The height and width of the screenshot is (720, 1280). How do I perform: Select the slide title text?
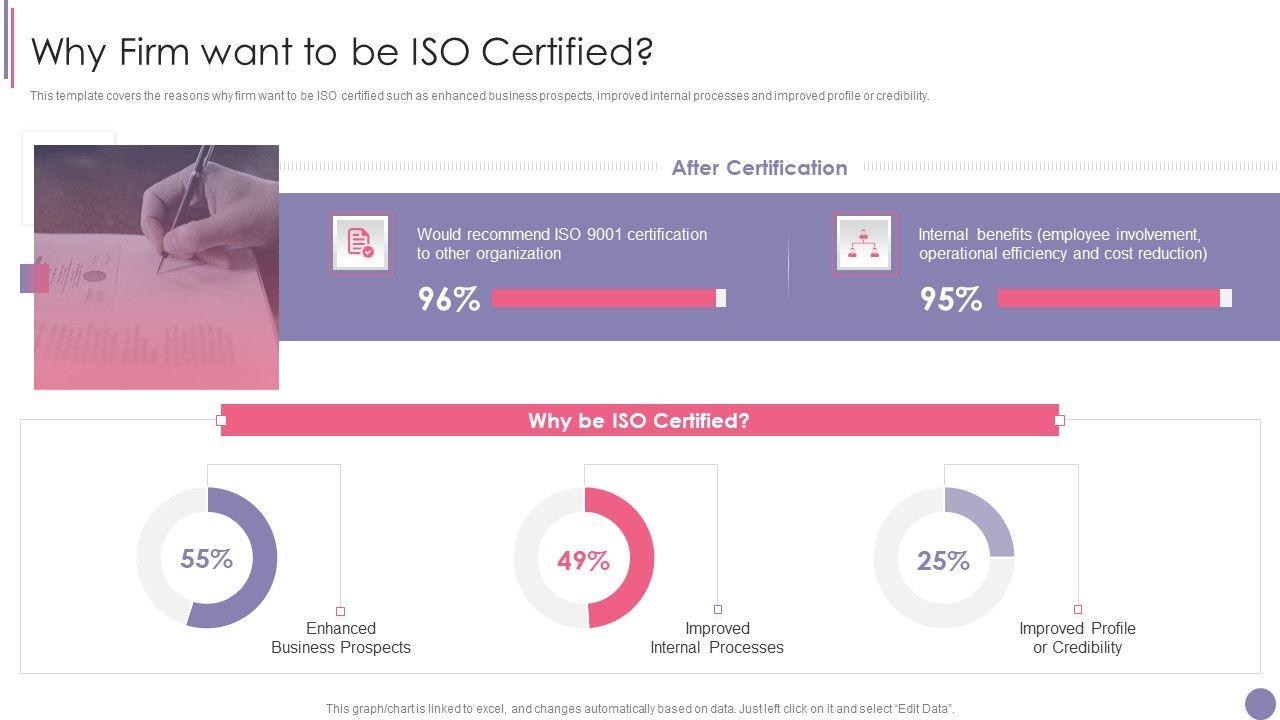(x=342, y=51)
